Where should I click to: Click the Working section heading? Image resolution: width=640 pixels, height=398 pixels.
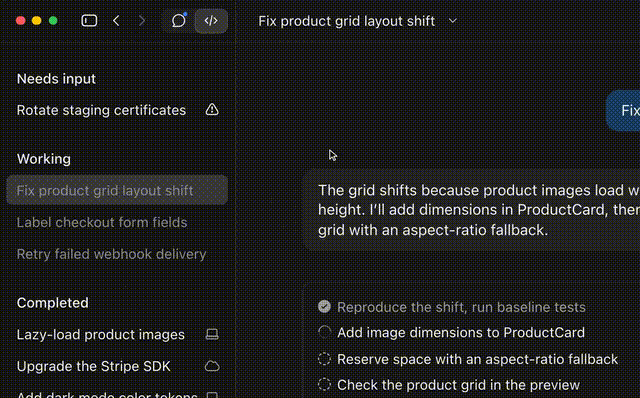[44, 159]
